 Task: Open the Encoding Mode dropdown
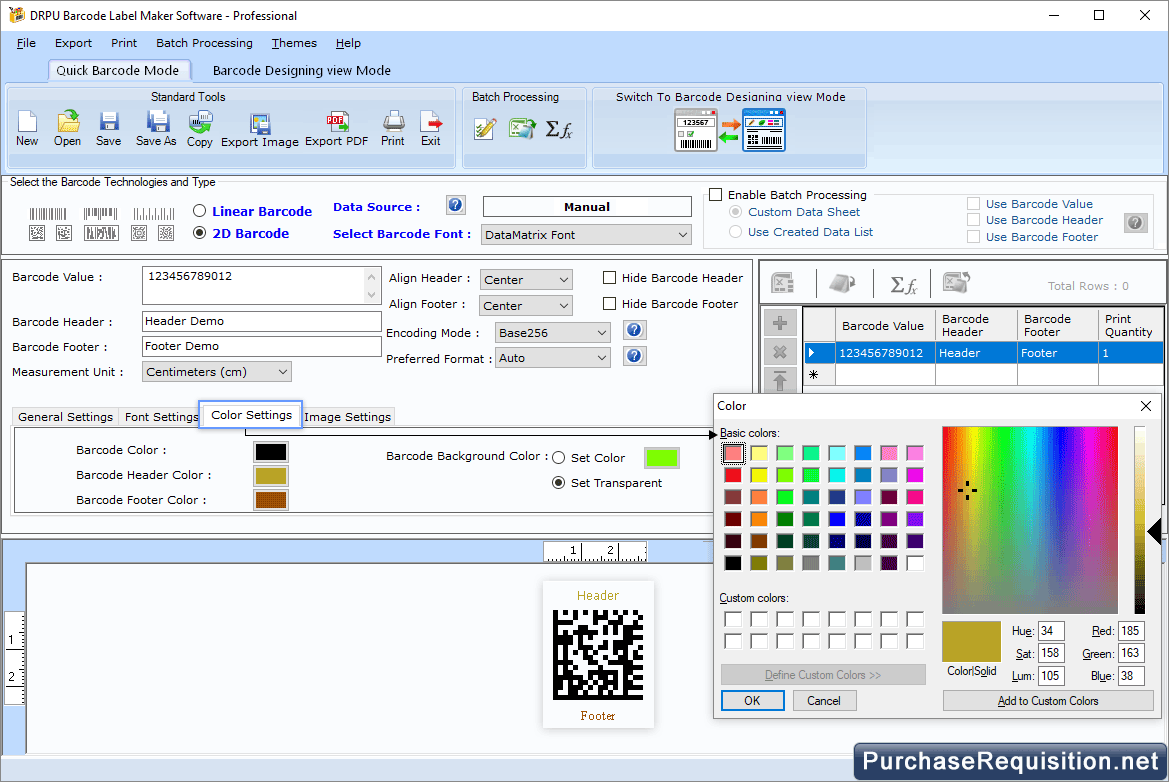point(553,332)
